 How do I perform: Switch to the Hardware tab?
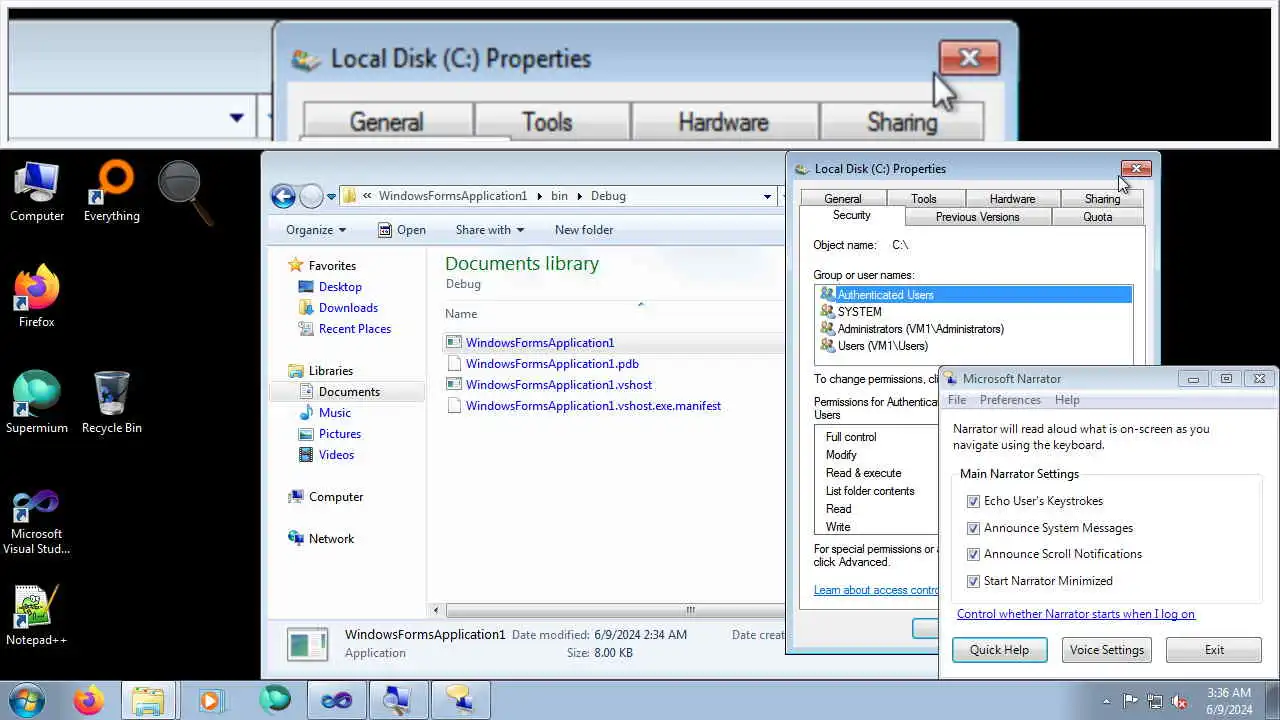pos(1012,199)
